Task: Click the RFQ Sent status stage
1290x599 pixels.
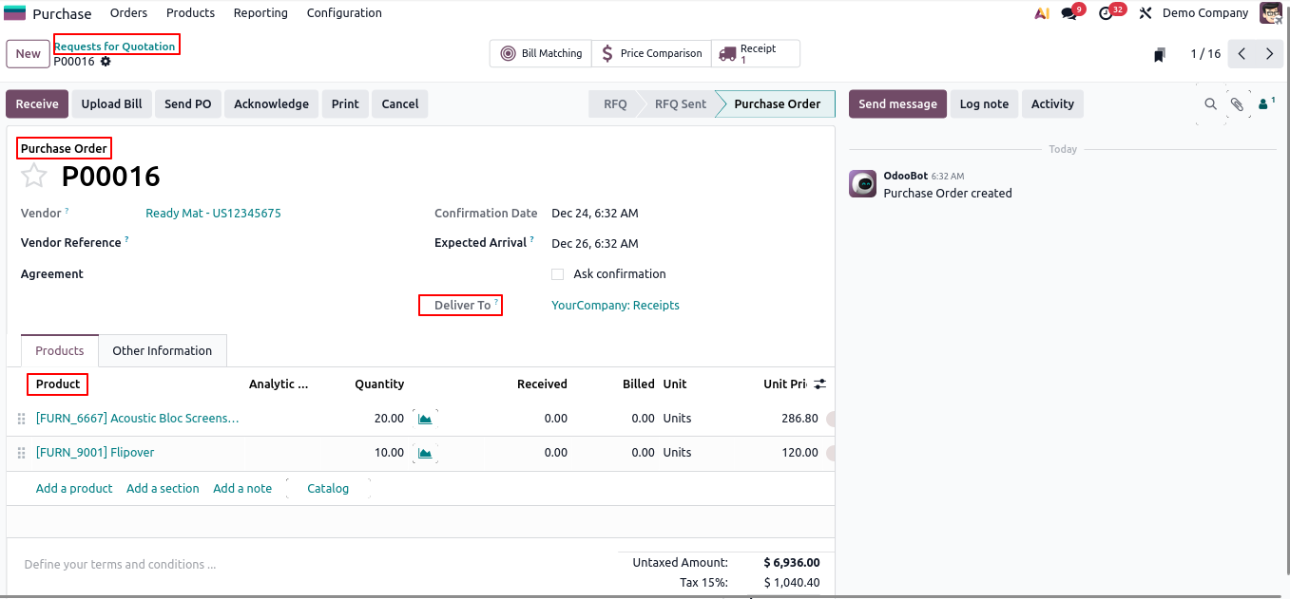Action: 680,104
